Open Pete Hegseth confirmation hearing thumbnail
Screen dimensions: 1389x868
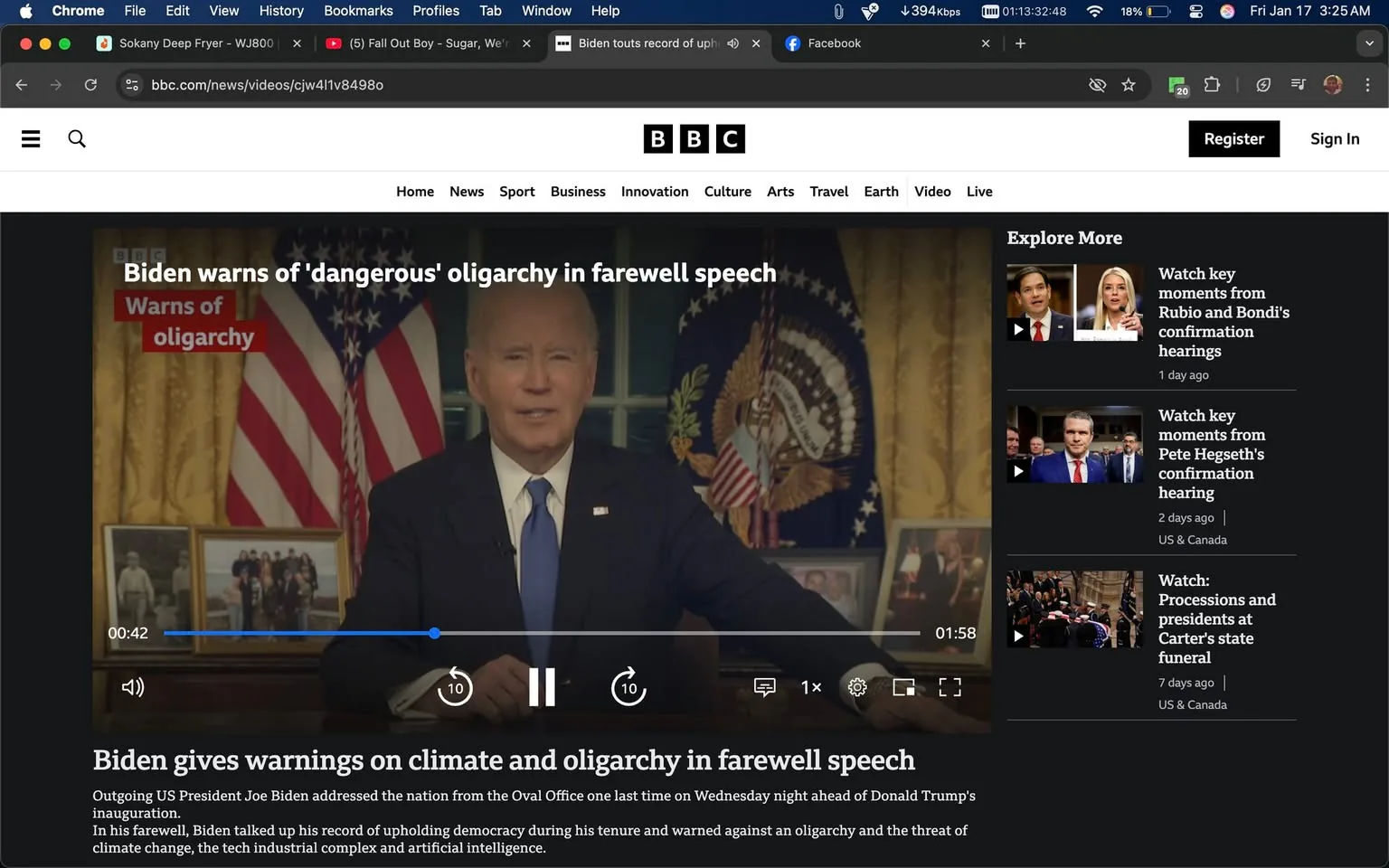tap(1074, 444)
